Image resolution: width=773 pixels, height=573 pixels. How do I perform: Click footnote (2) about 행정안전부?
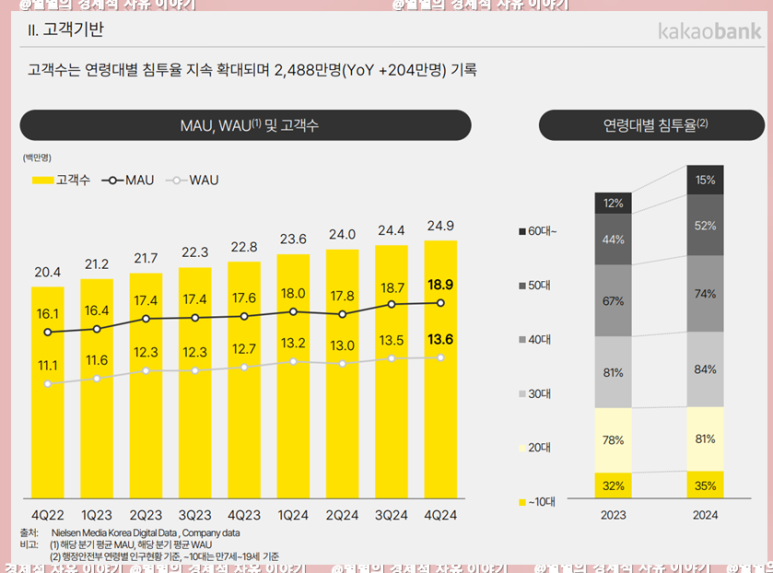tap(164, 557)
